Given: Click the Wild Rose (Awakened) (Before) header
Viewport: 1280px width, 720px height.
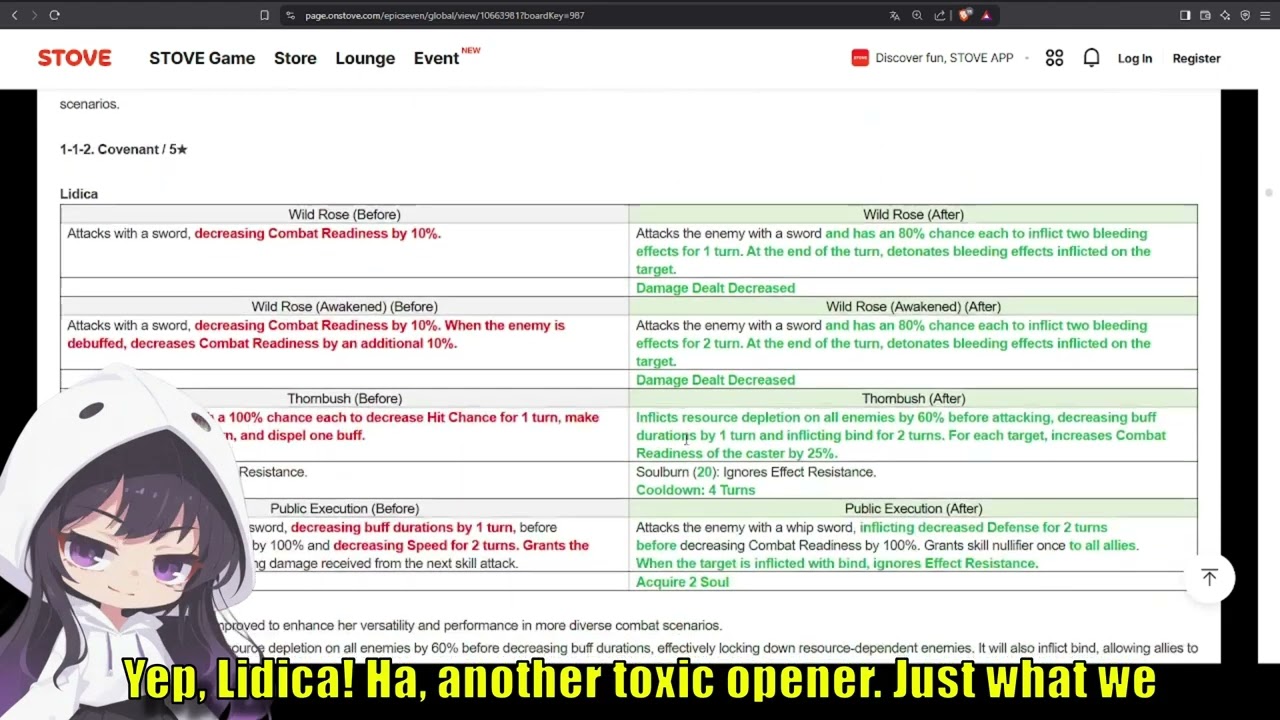Looking at the screenshot, I should pos(344,306).
